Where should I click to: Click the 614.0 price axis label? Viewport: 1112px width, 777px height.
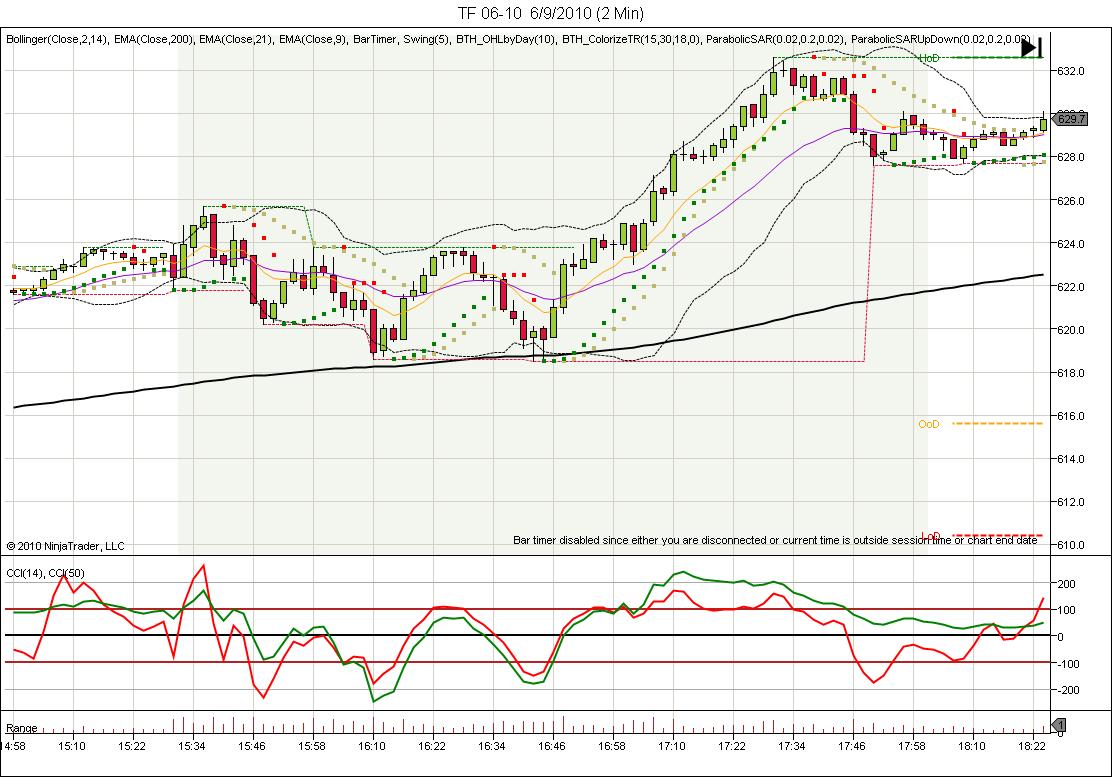[1071, 459]
